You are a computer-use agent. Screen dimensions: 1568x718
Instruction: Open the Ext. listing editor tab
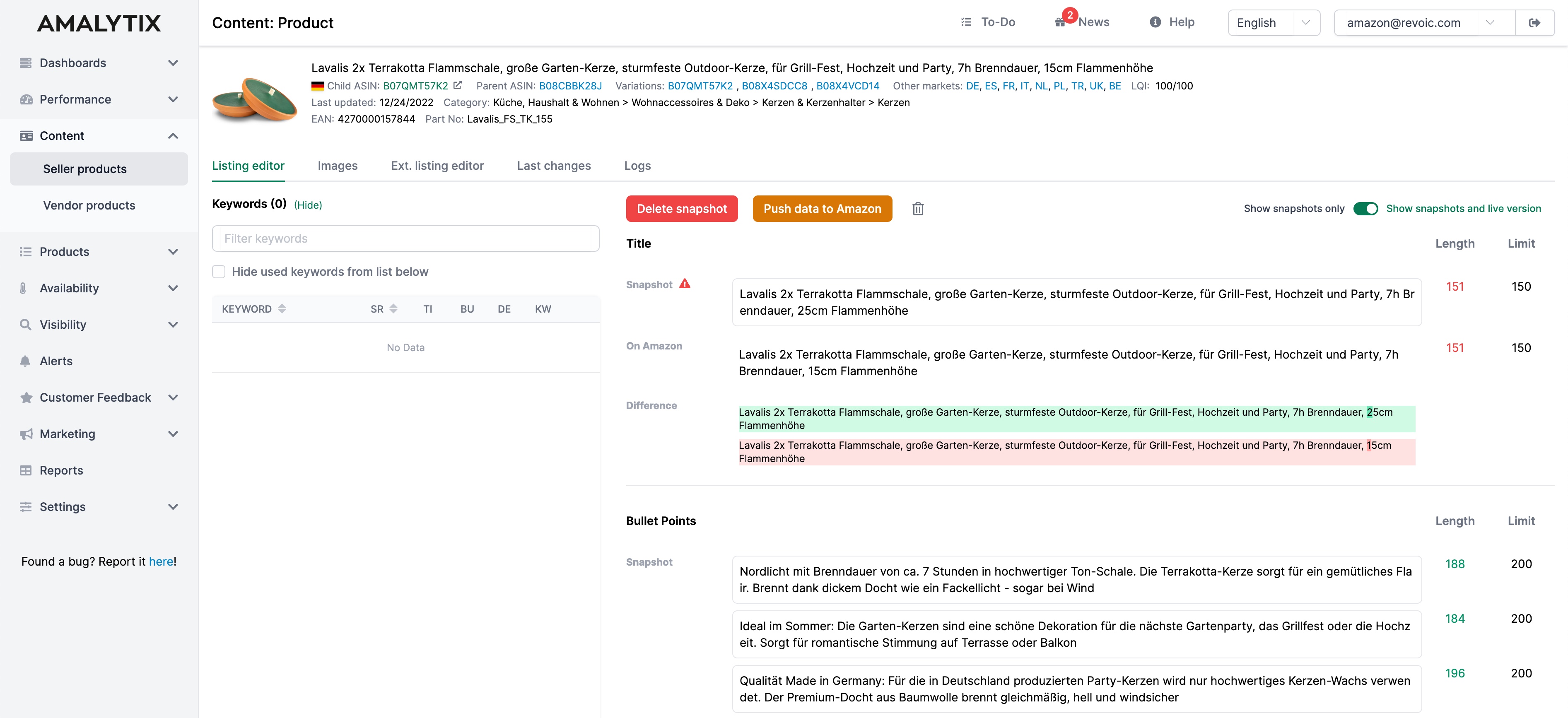click(x=437, y=166)
